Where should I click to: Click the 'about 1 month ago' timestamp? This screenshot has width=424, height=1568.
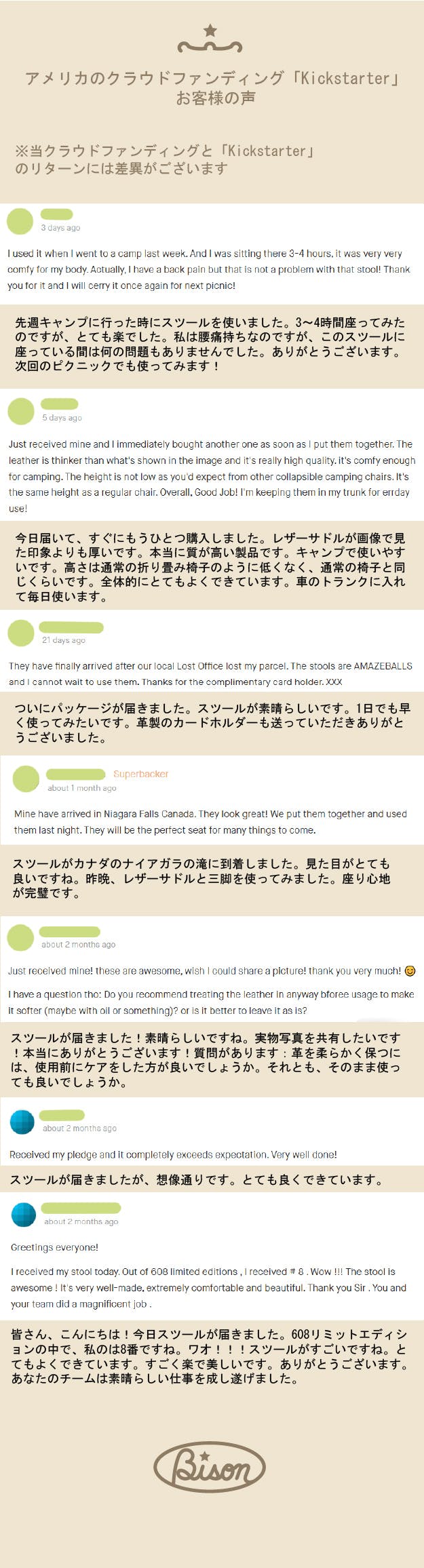click(81, 788)
